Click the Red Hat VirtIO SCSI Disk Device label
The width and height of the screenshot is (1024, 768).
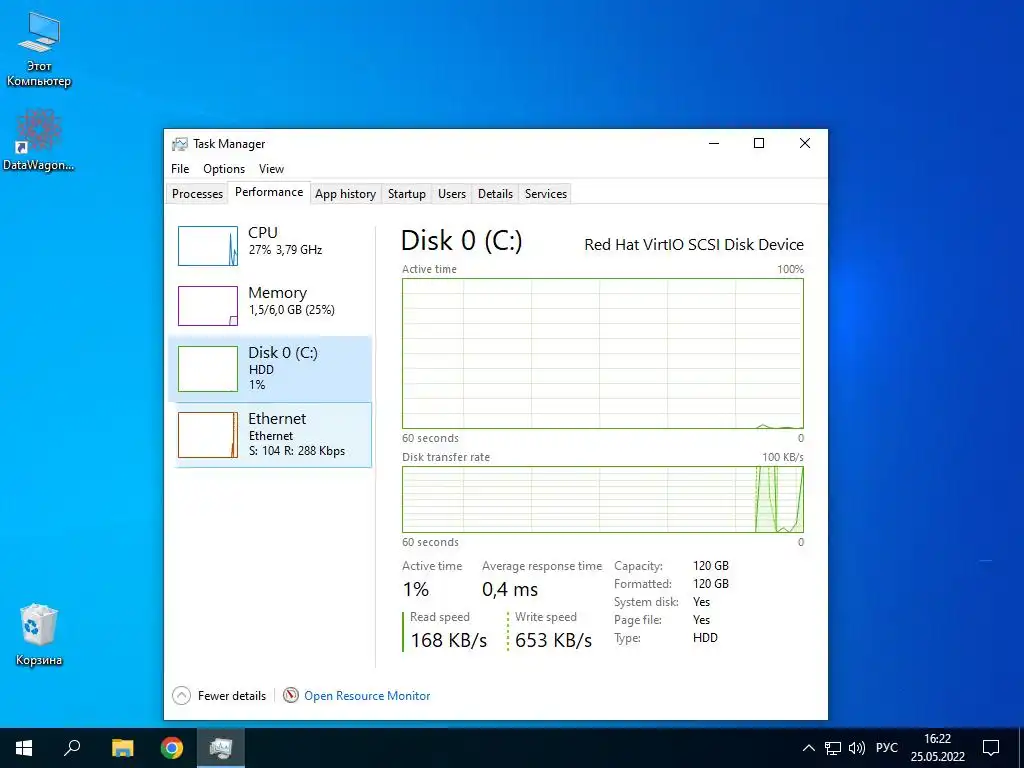[694, 244]
